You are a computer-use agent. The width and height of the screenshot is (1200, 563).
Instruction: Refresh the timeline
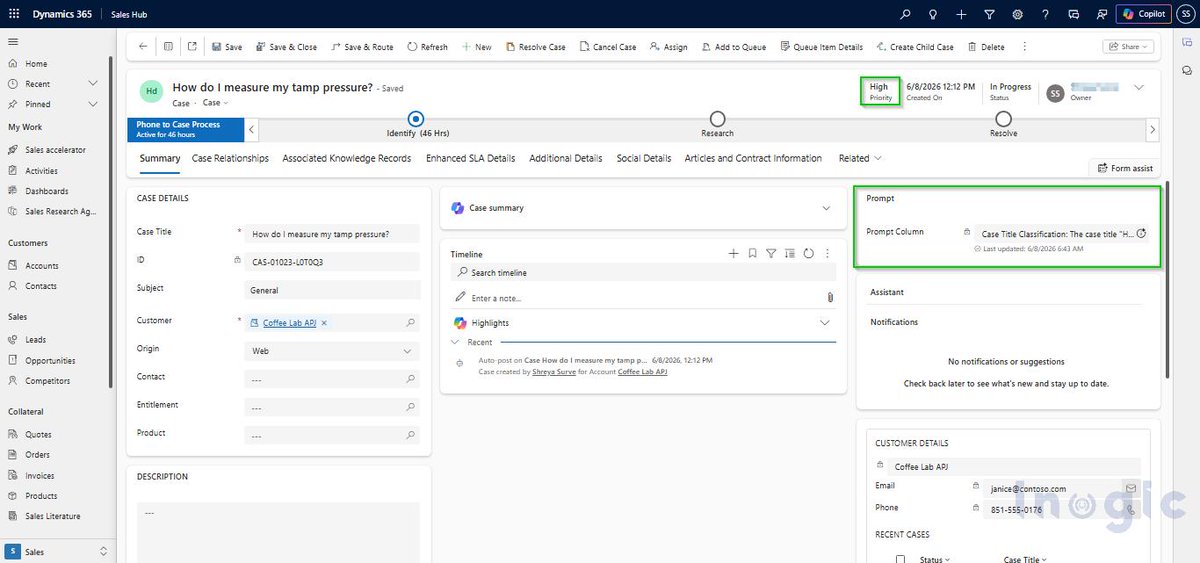[809, 254]
